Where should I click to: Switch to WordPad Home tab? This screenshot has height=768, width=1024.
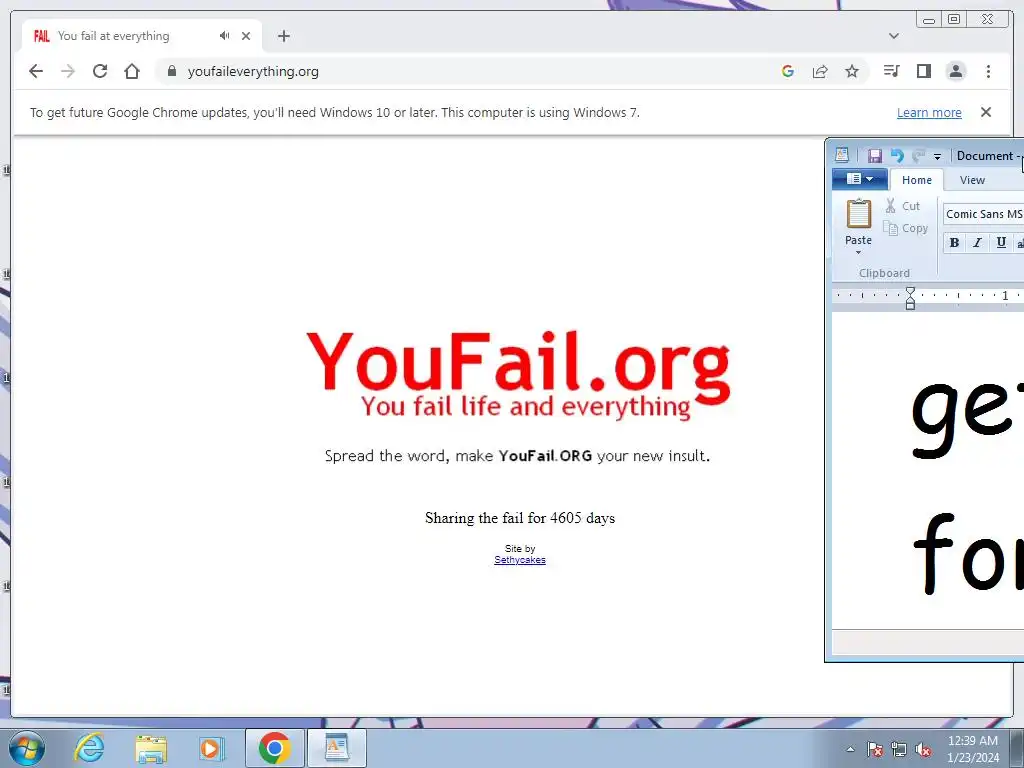[x=917, y=180]
